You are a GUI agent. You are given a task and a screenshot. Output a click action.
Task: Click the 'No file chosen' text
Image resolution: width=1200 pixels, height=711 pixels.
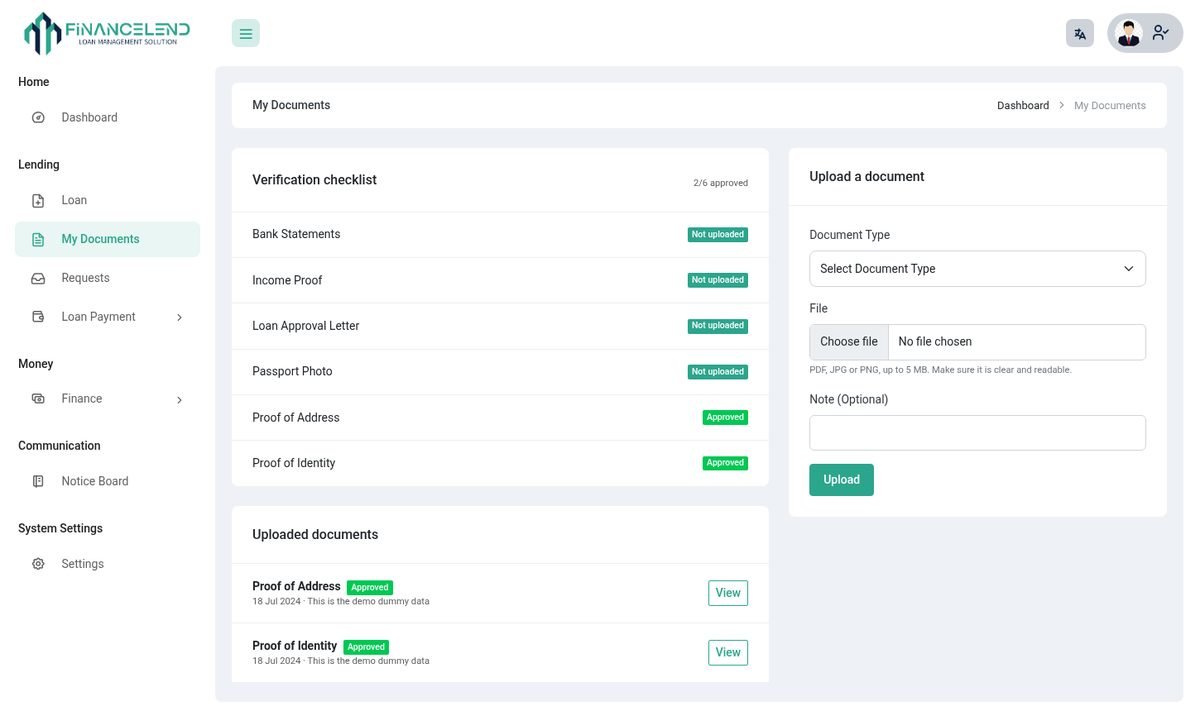point(935,342)
